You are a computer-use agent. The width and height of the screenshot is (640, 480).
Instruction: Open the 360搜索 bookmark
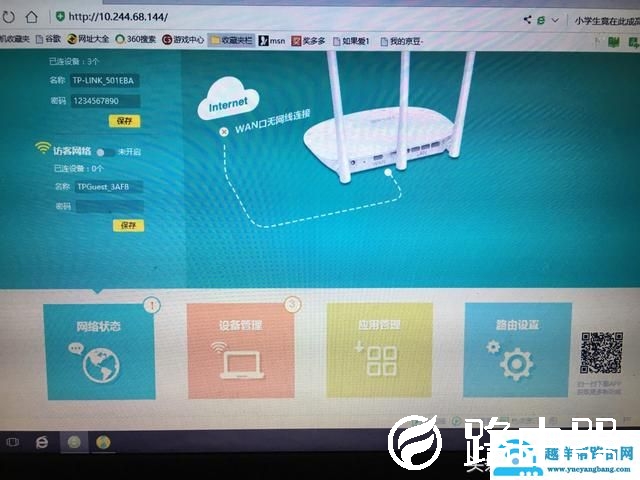pyautogui.click(x=136, y=39)
